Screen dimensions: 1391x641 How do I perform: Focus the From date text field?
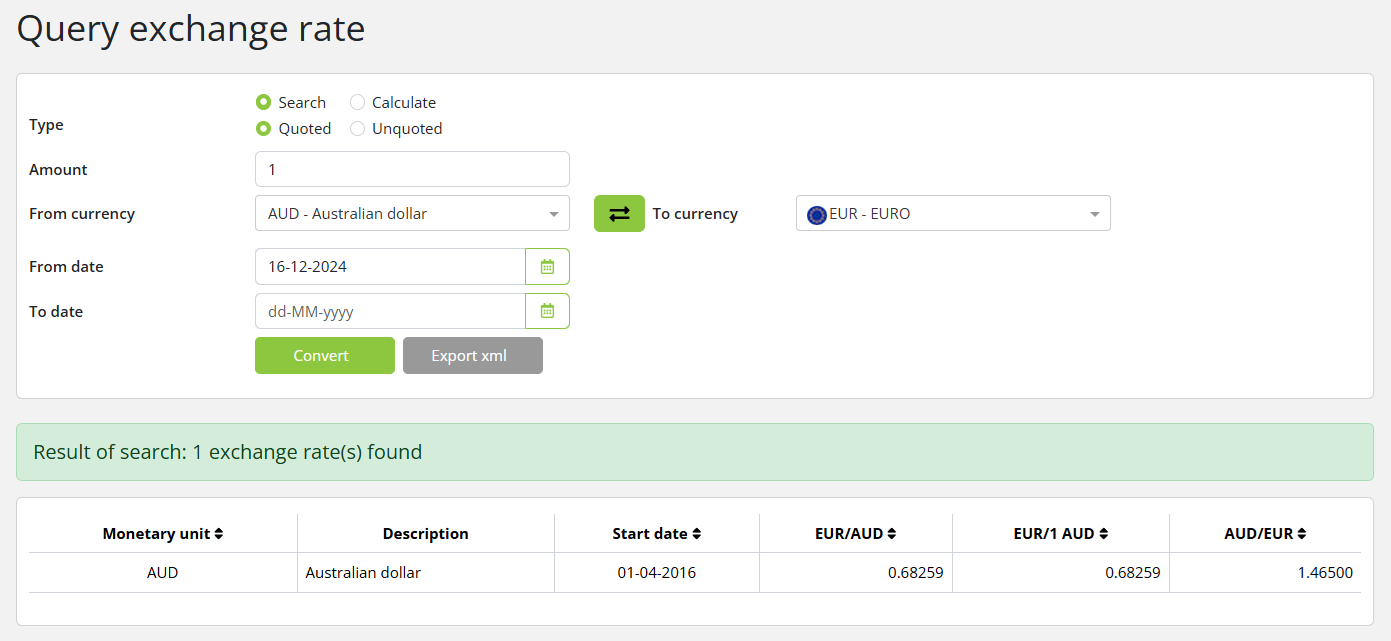390,267
